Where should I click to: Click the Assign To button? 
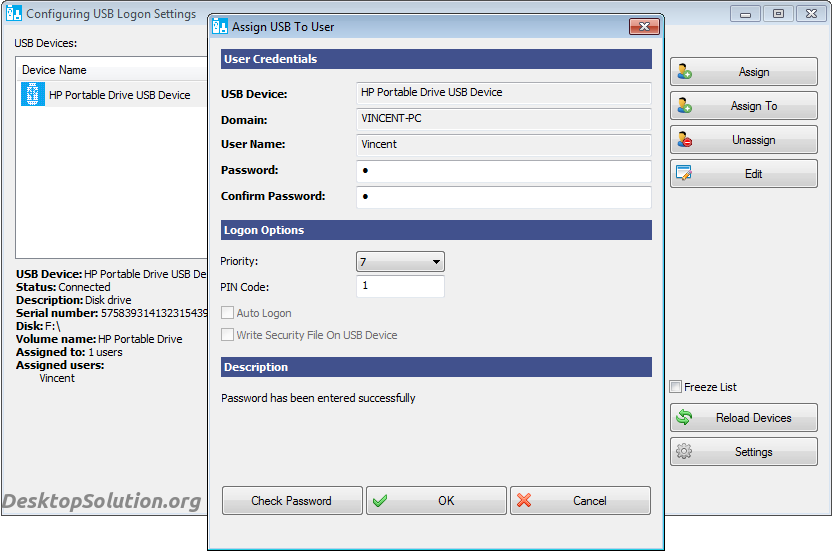[x=743, y=106]
